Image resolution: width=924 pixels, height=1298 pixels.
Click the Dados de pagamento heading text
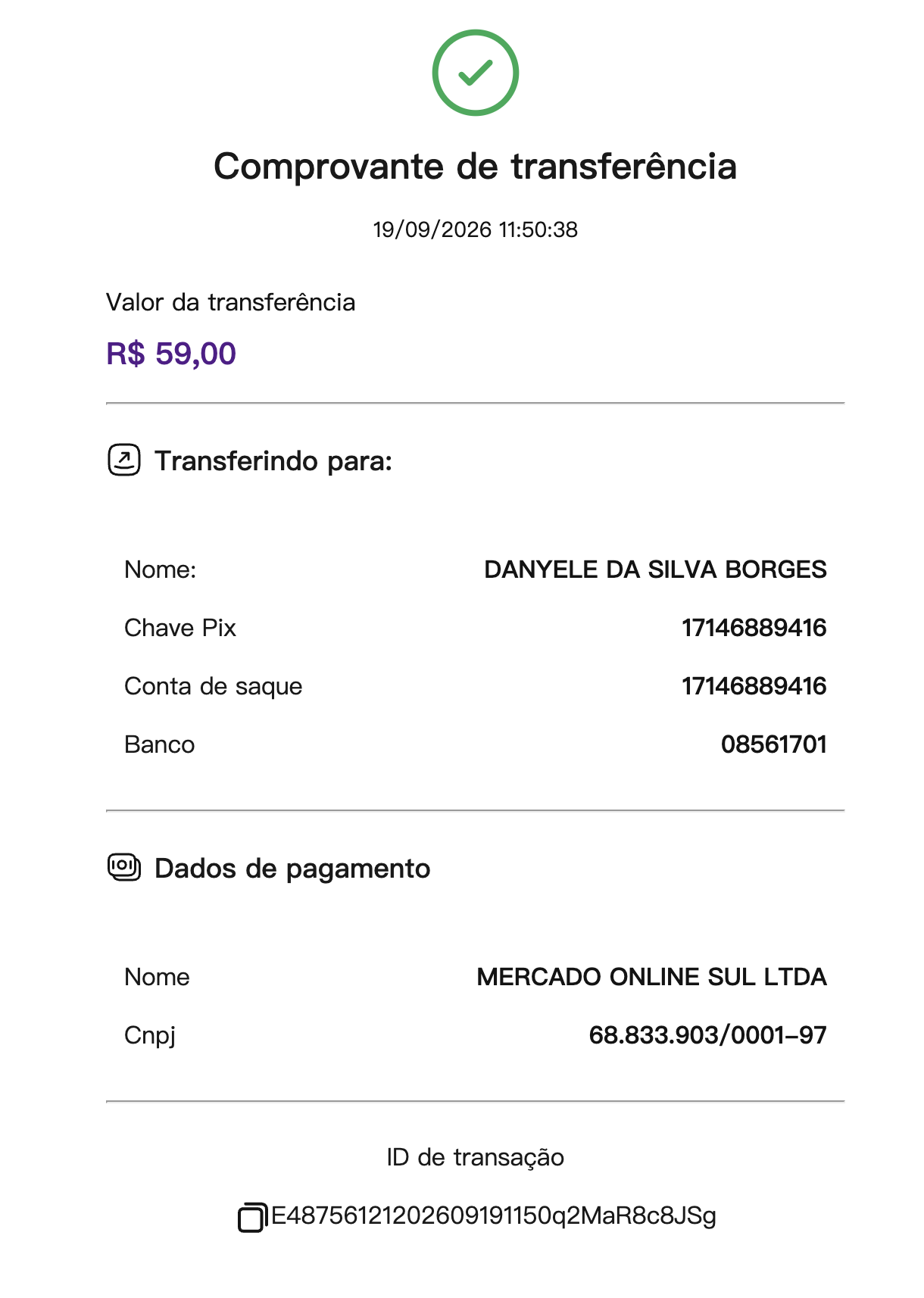click(292, 869)
